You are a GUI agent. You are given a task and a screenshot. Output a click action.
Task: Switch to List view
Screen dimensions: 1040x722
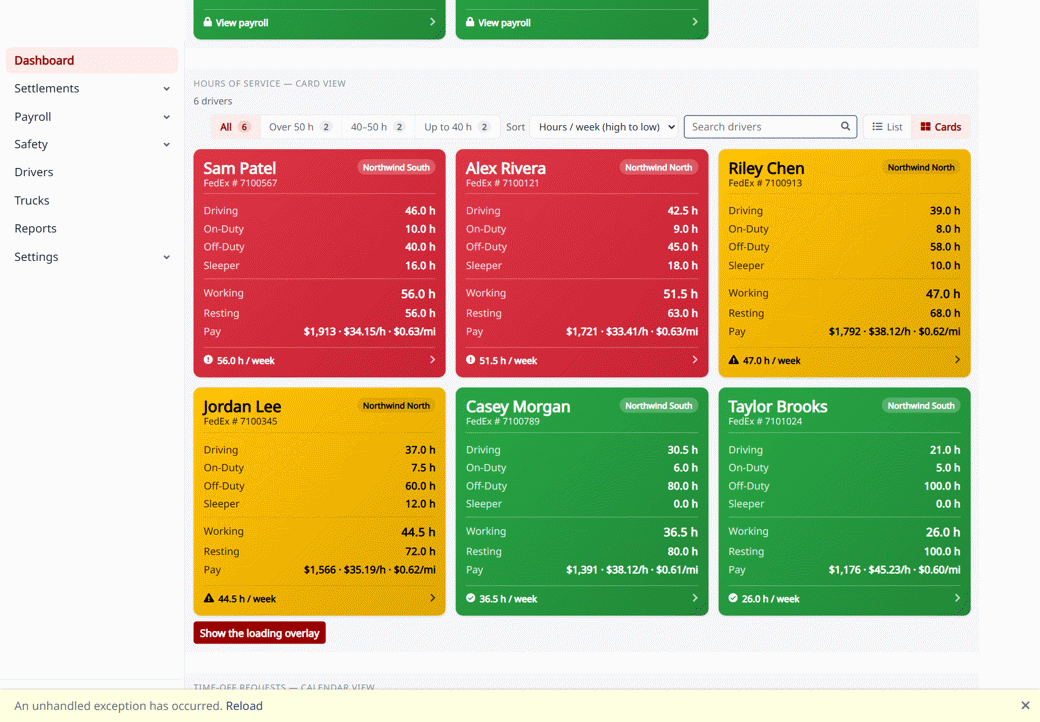[887, 127]
